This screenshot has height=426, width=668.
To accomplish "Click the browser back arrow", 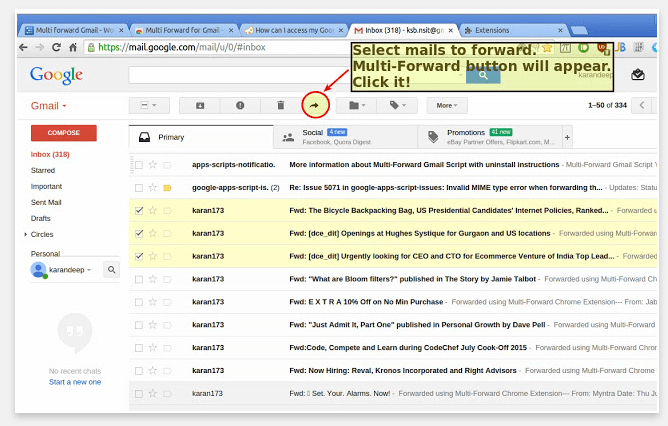I will tap(23, 47).
